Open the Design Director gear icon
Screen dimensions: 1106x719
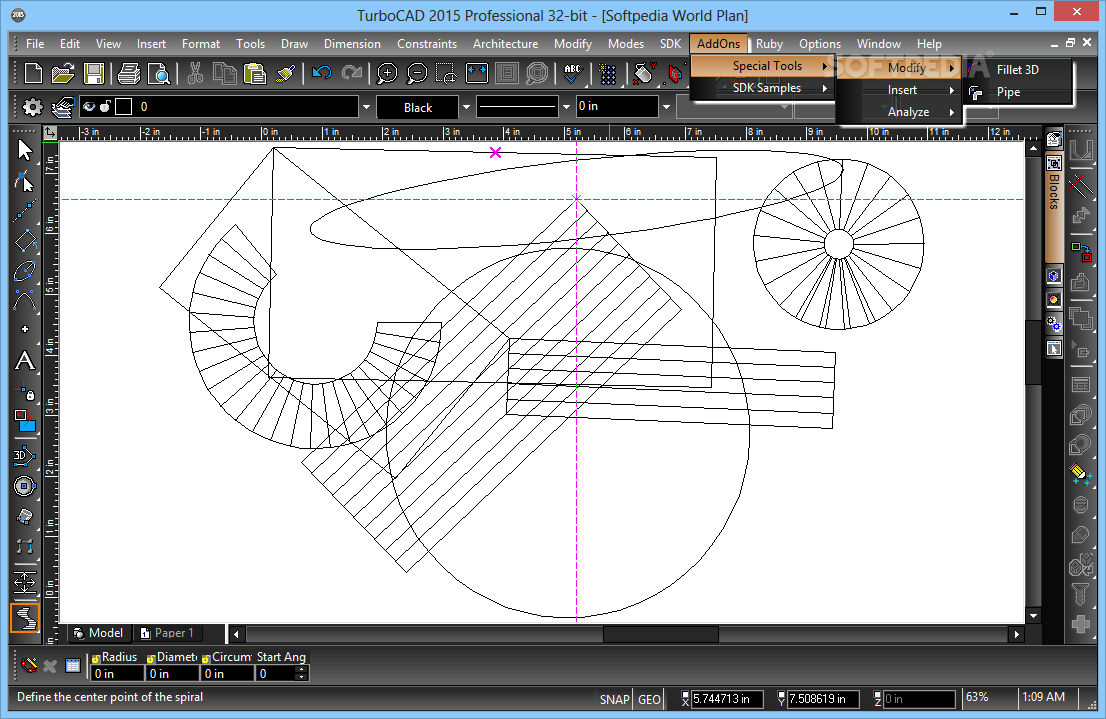[32, 107]
